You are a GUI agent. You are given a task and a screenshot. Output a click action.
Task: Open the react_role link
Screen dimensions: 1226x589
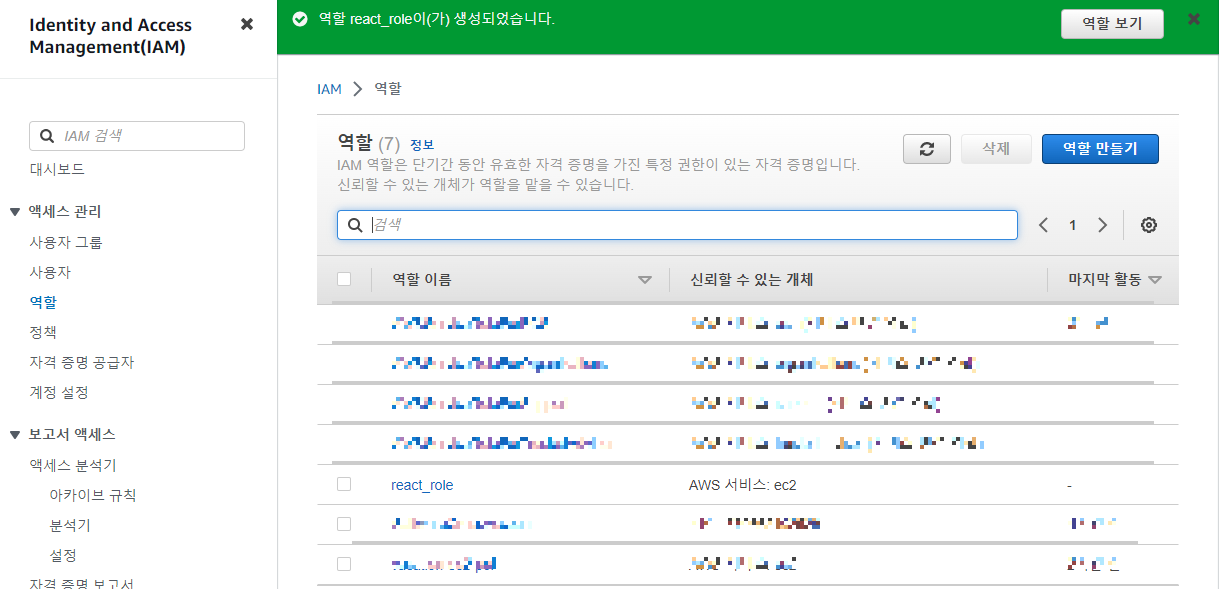pos(422,485)
